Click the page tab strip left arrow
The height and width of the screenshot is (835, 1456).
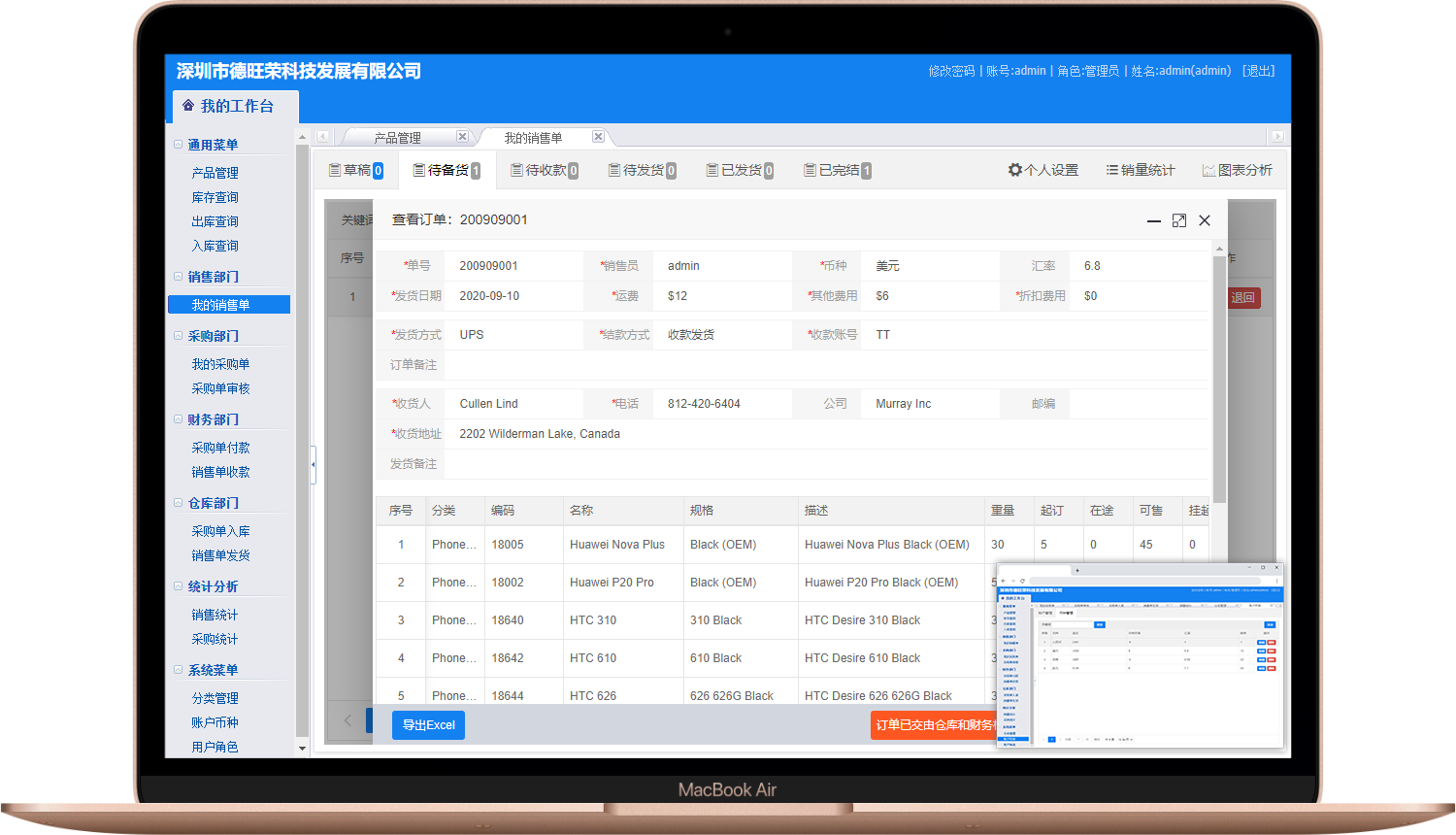(323, 137)
